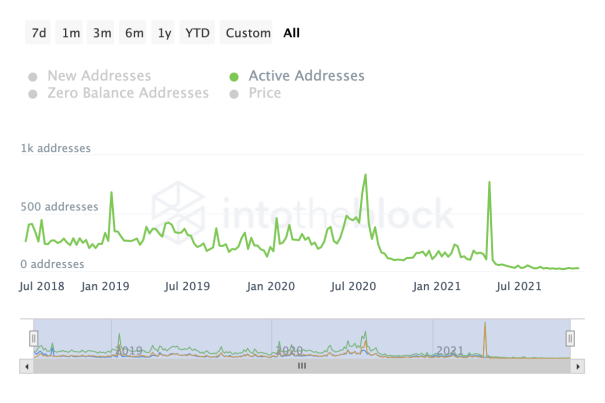
Task: Select the All time range
Action: coord(292,33)
